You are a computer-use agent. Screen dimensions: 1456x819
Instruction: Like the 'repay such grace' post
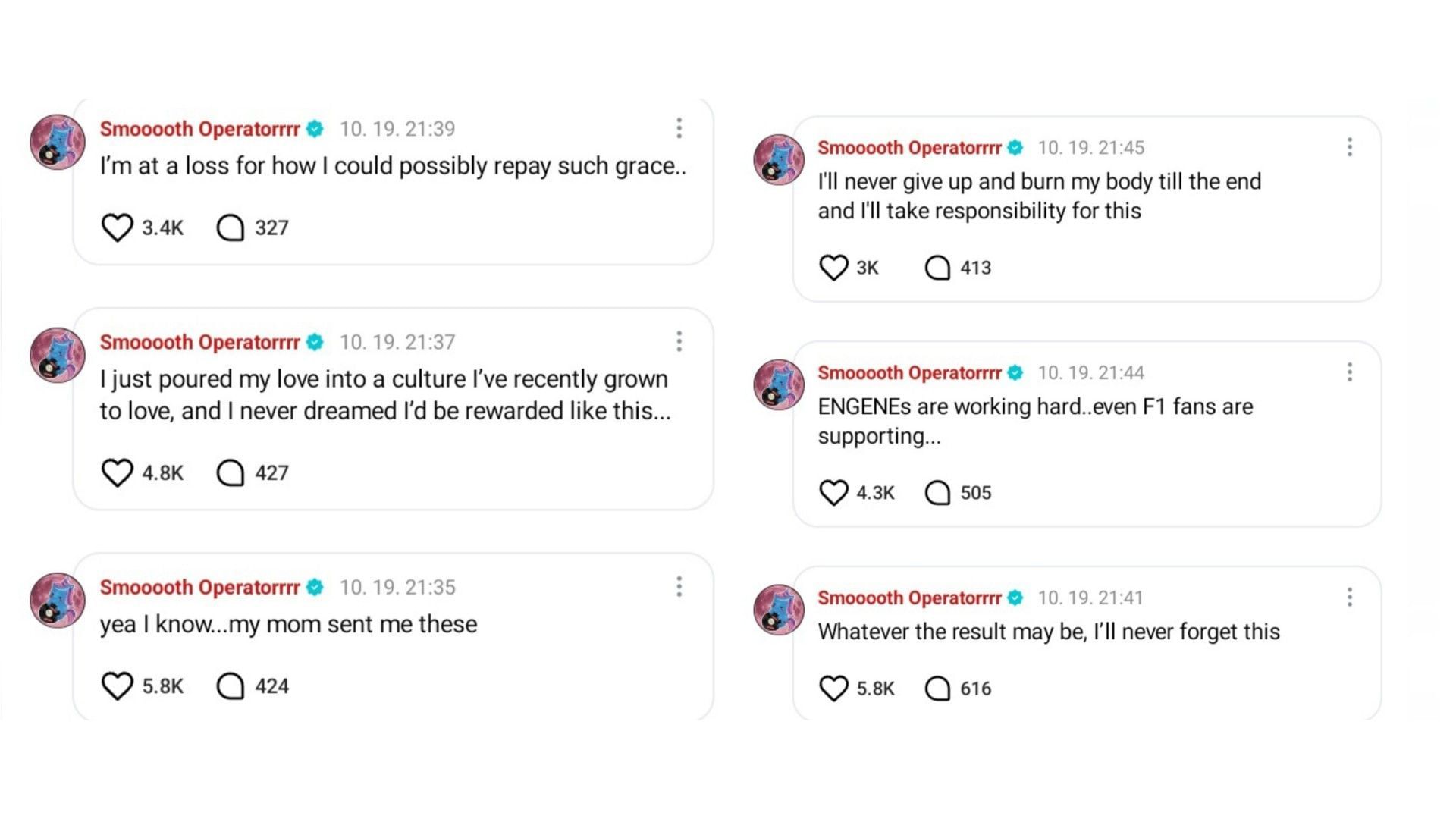[117, 227]
